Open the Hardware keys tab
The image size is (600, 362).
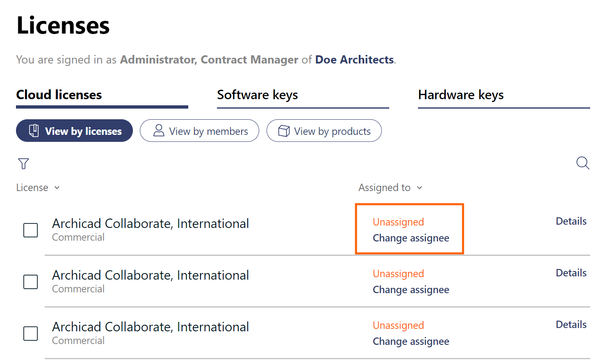[x=504, y=98]
